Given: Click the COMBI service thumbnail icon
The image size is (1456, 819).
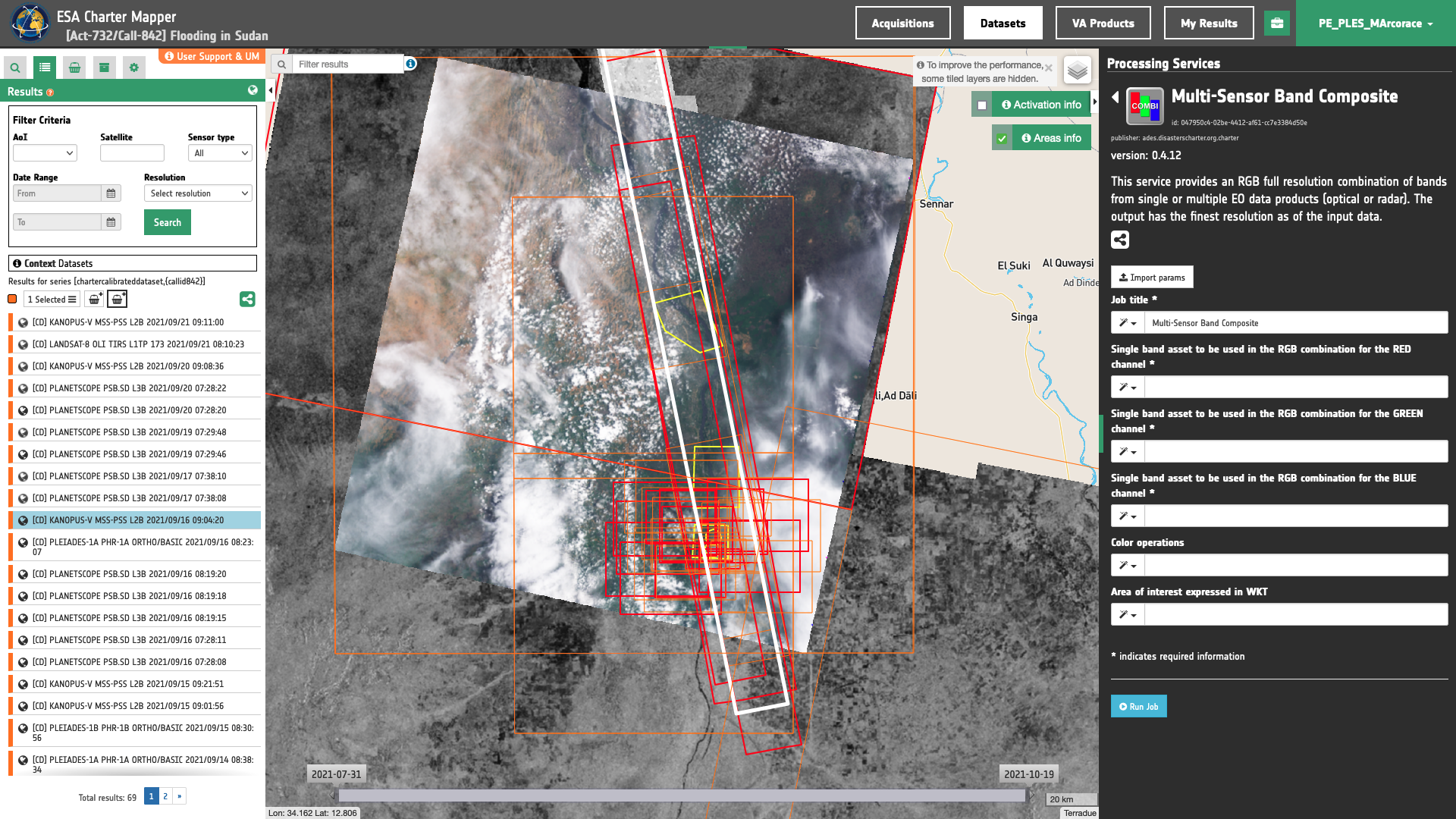Looking at the screenshot, I should (x=1145, y=106).
